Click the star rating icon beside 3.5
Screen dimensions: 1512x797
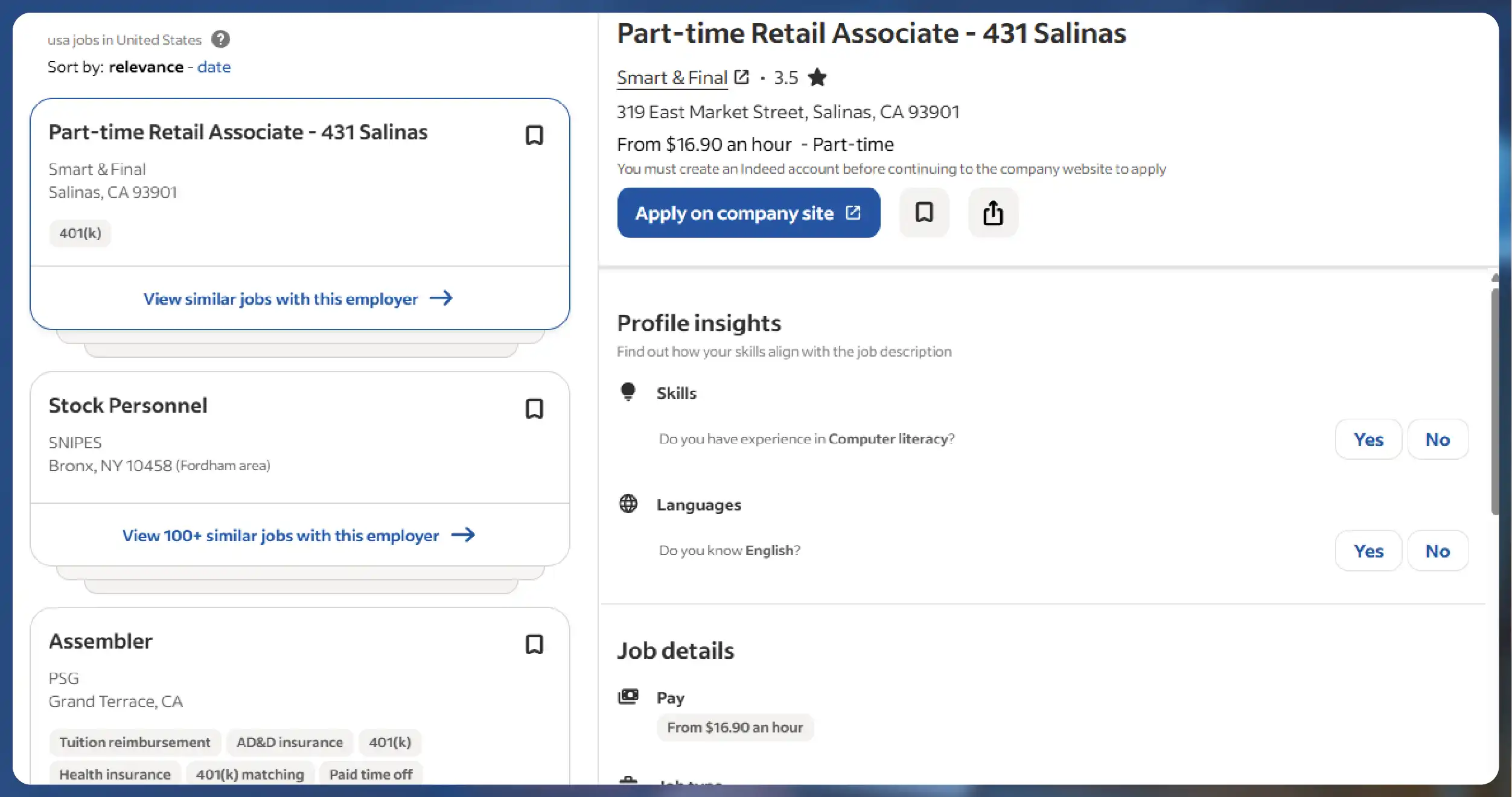pyautogui.click(x=818, y=77)
